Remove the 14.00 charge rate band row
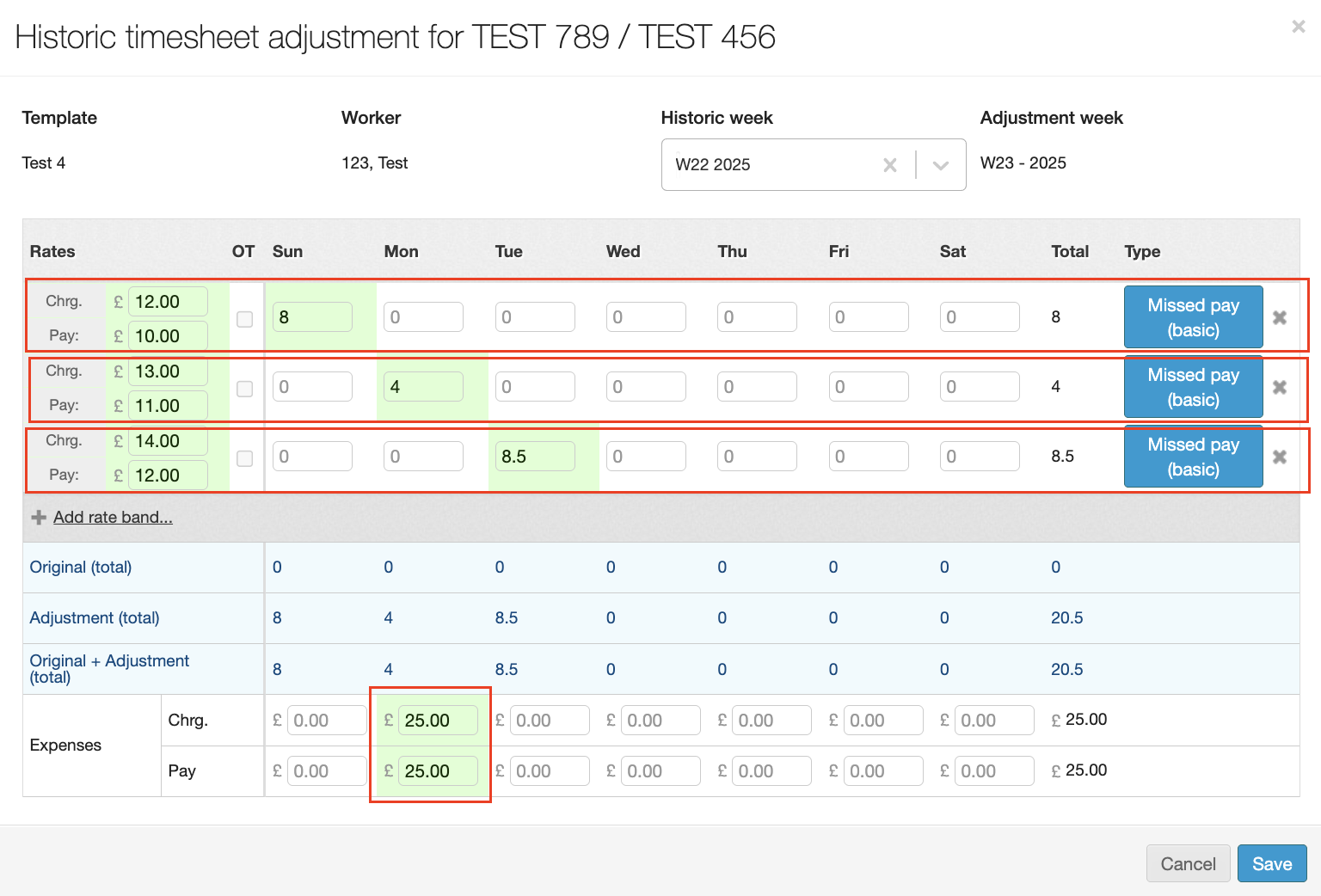Viewport: 1321px width, 896px height. 1280,457
